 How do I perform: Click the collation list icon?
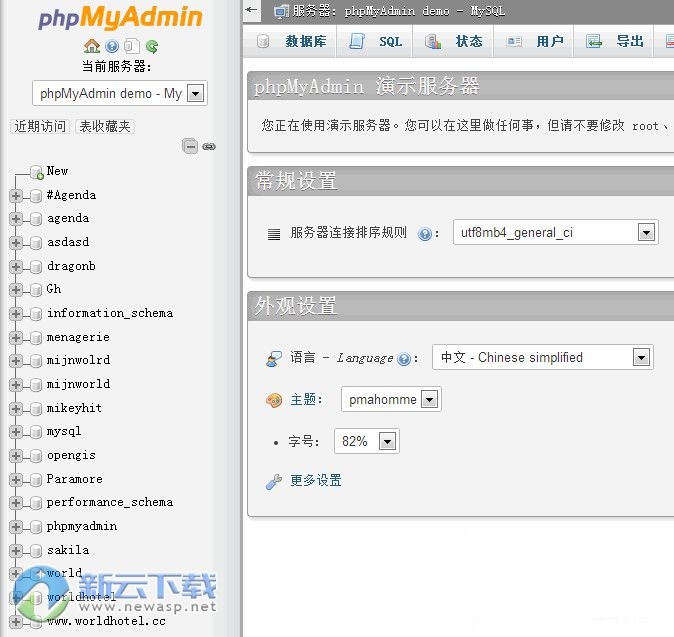tap(274, 234)
